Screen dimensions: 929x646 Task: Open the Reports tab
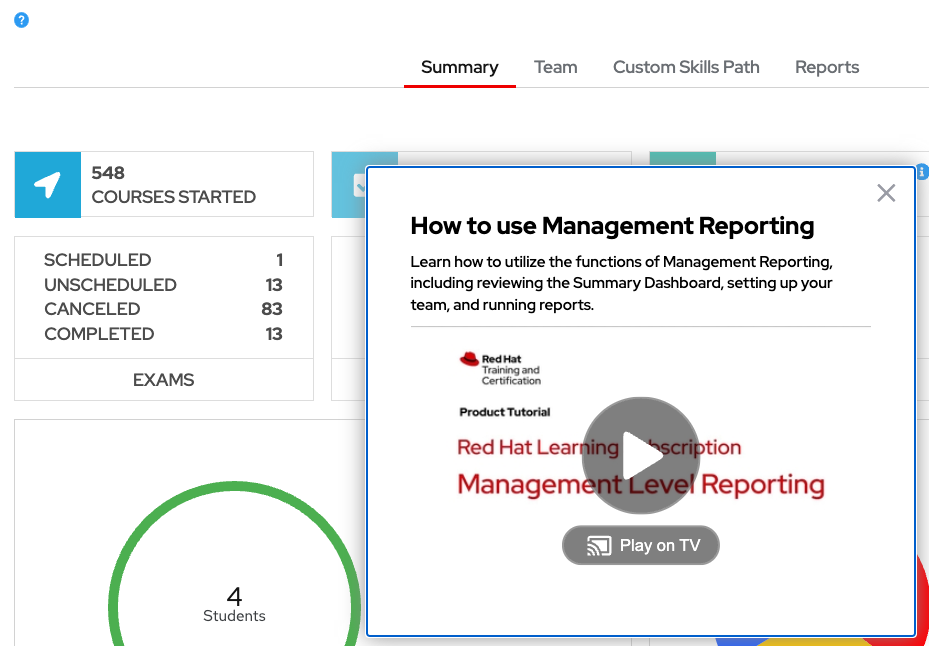[827, 67]
